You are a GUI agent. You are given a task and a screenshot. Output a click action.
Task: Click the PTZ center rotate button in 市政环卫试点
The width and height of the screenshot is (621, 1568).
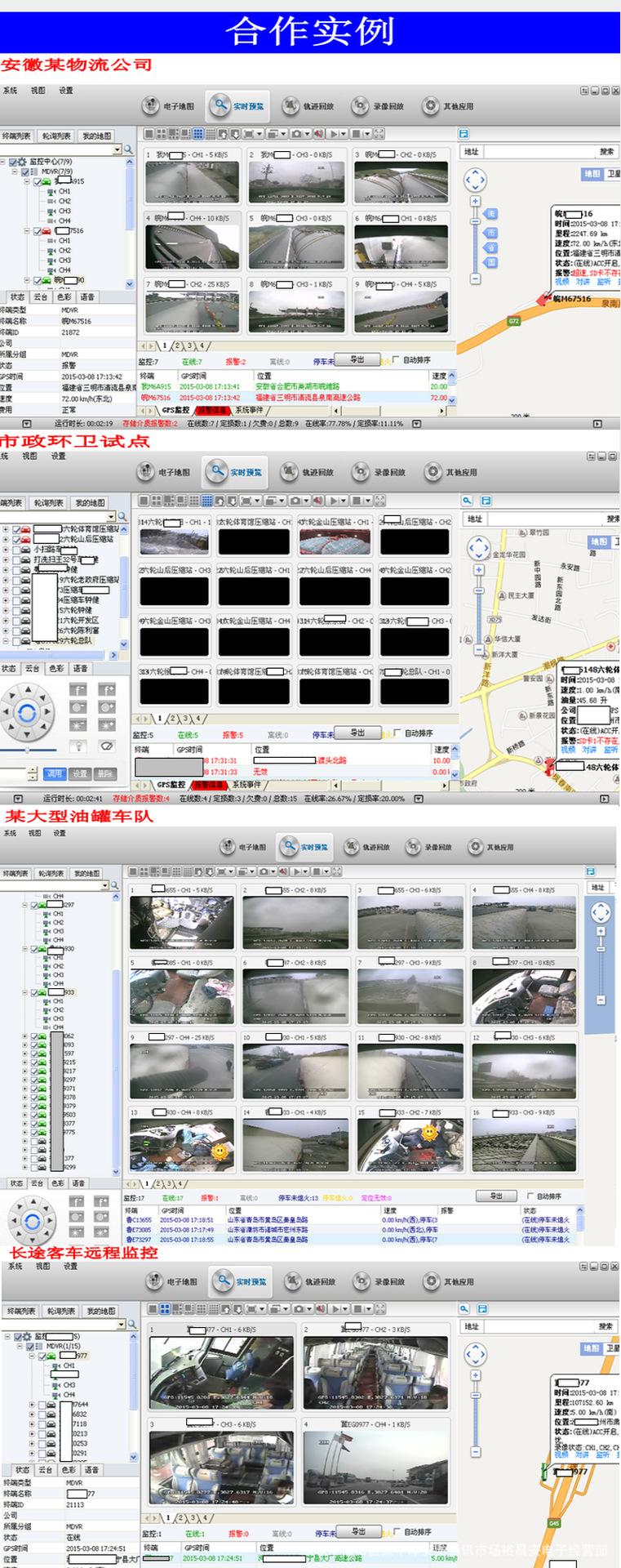coord(26,713)
